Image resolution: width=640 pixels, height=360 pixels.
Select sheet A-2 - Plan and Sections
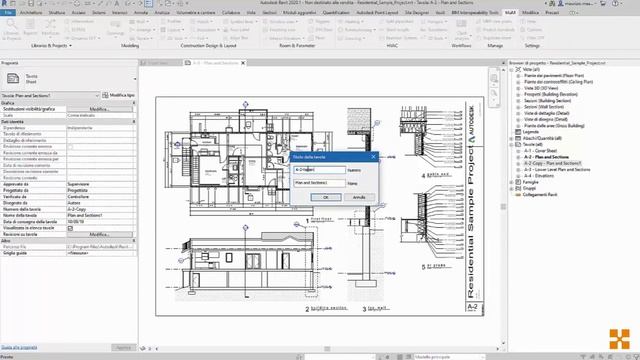(x=547, y=157)
